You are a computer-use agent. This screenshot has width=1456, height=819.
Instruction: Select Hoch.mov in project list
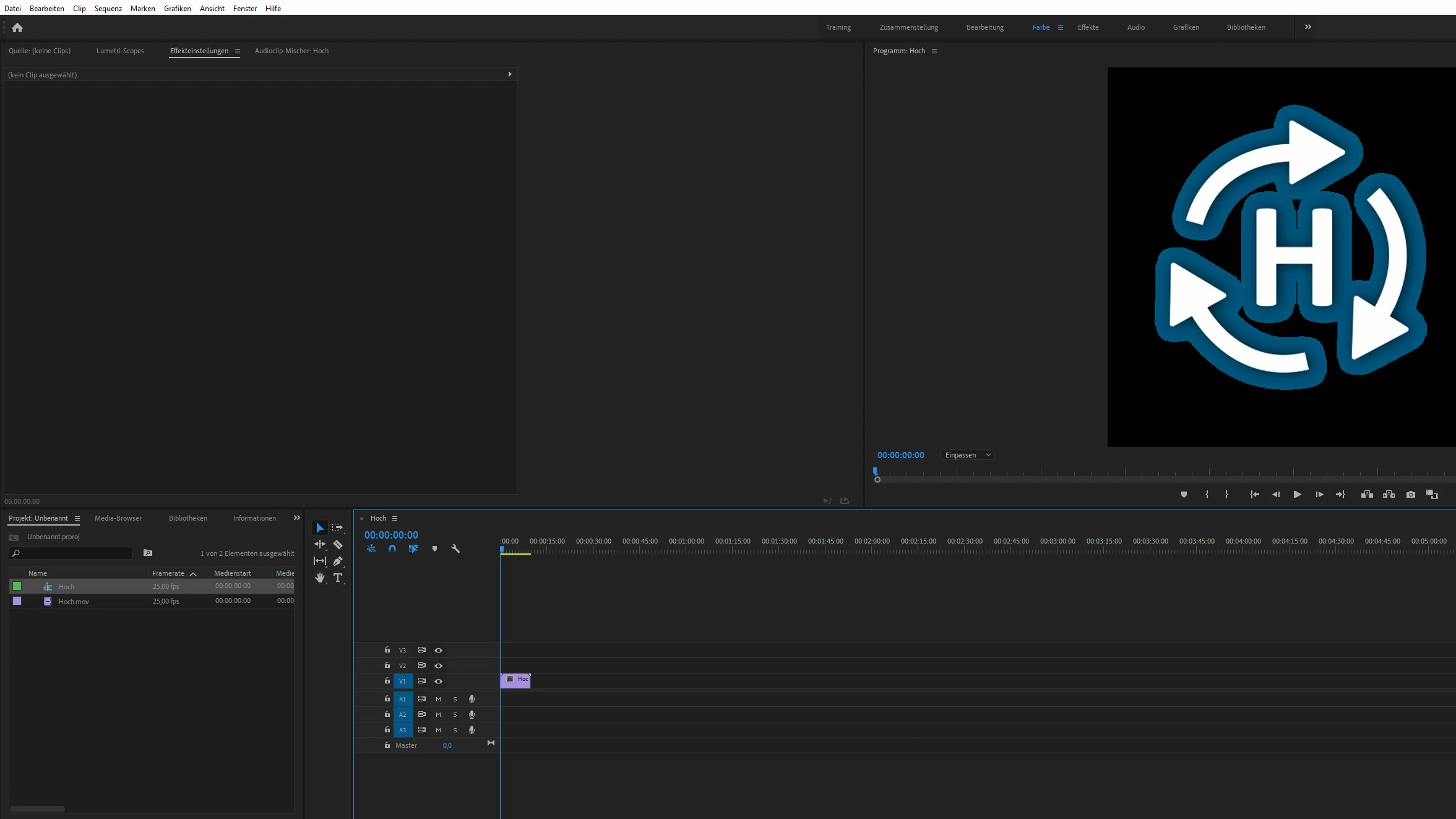[74, 602]
